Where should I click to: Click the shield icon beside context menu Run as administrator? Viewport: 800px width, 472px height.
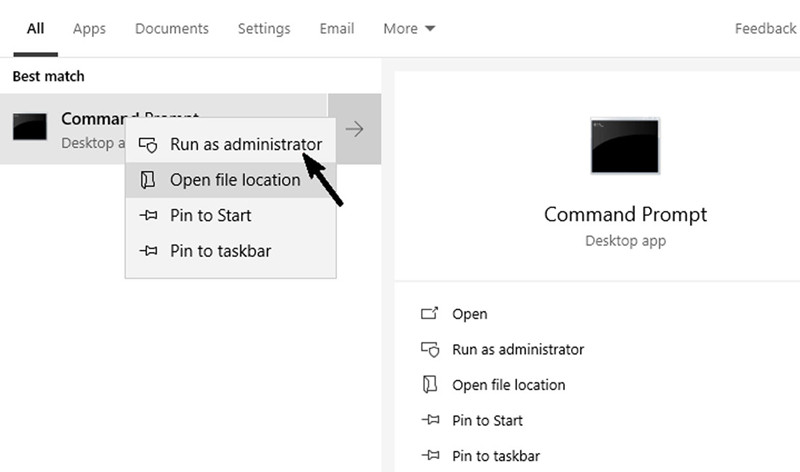[x=148, y=145]
